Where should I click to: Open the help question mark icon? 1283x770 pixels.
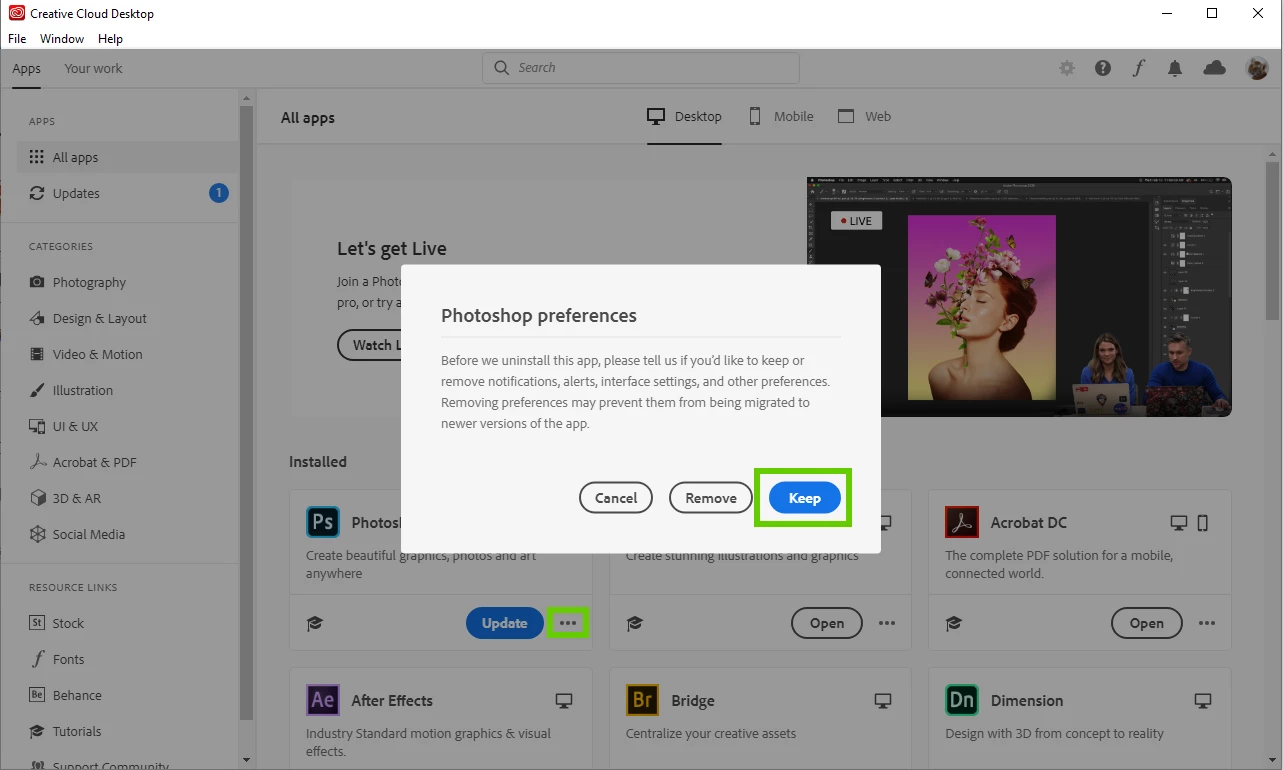pos(1103,68)
